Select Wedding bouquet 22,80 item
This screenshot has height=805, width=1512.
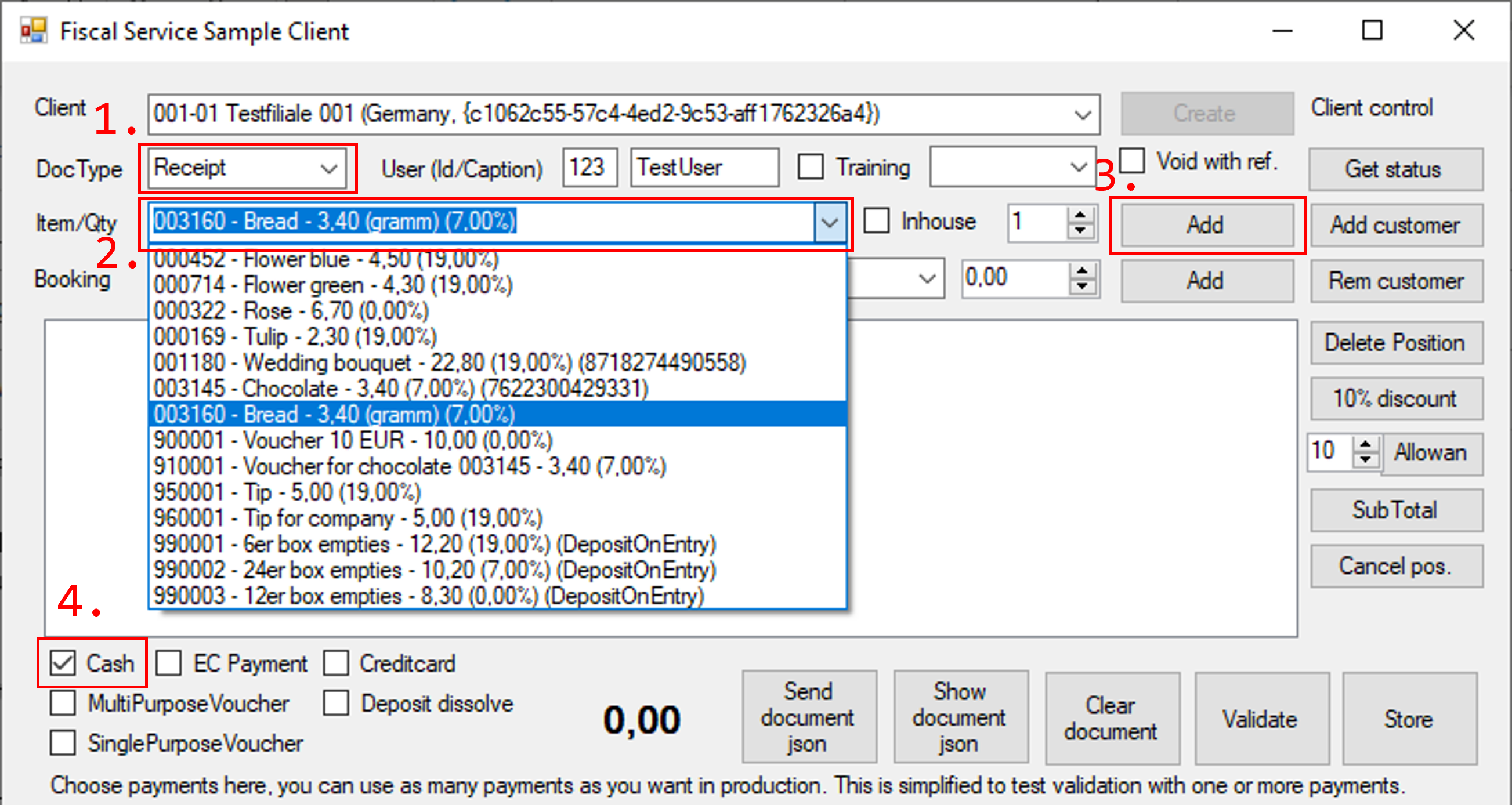[498, 362]
